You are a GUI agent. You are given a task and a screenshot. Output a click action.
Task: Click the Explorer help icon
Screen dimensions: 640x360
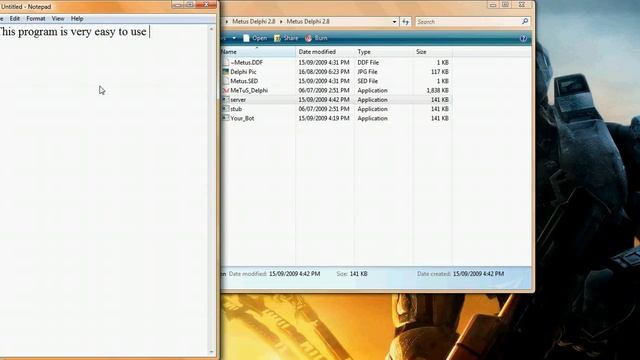[523, 38]
